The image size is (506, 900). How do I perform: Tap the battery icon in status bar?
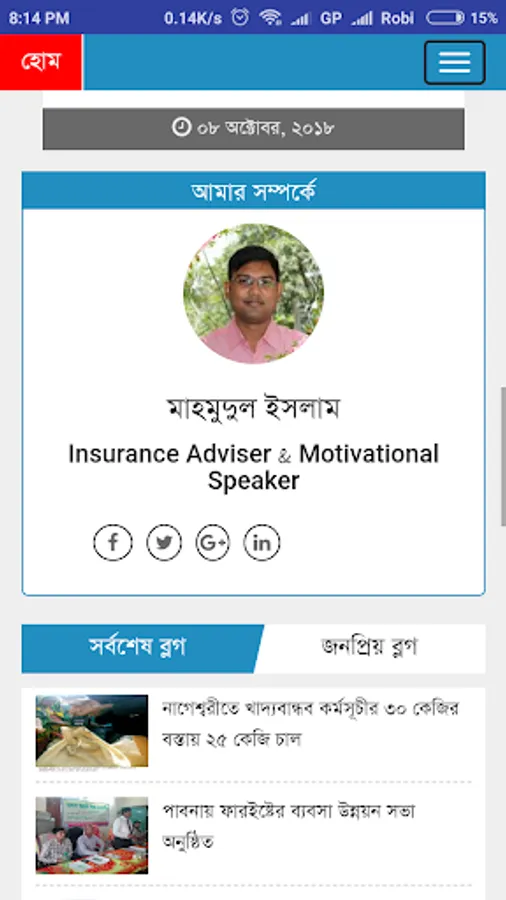coord(445,18)
